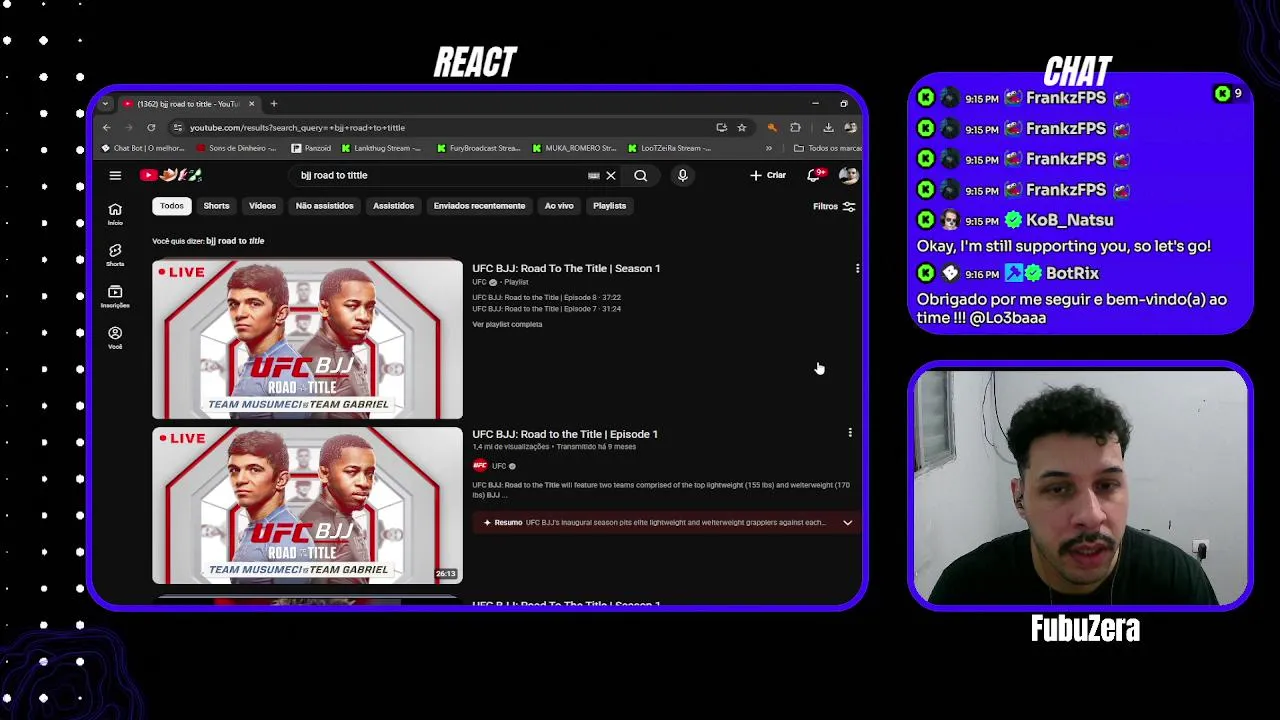This screenshot has width=1280, height=720.
Task: Start voice search with the microphone icon
Action: 683,175
